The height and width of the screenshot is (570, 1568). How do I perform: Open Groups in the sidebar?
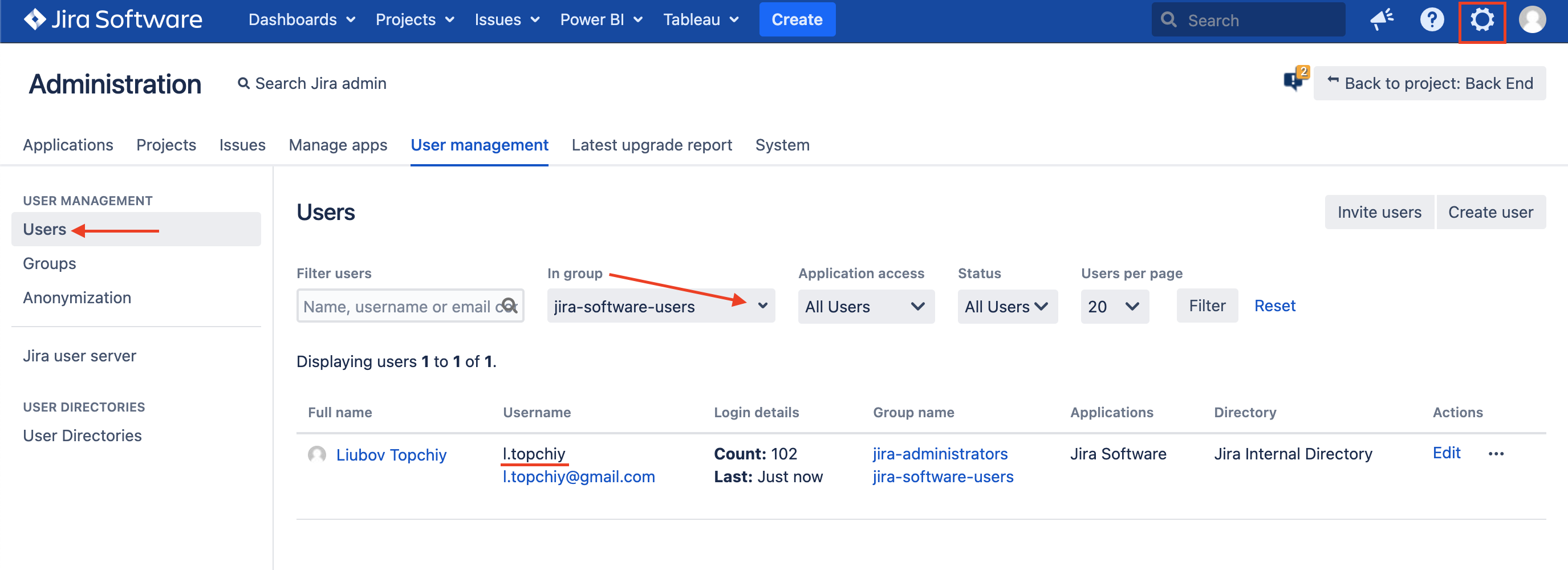point(49,263)
